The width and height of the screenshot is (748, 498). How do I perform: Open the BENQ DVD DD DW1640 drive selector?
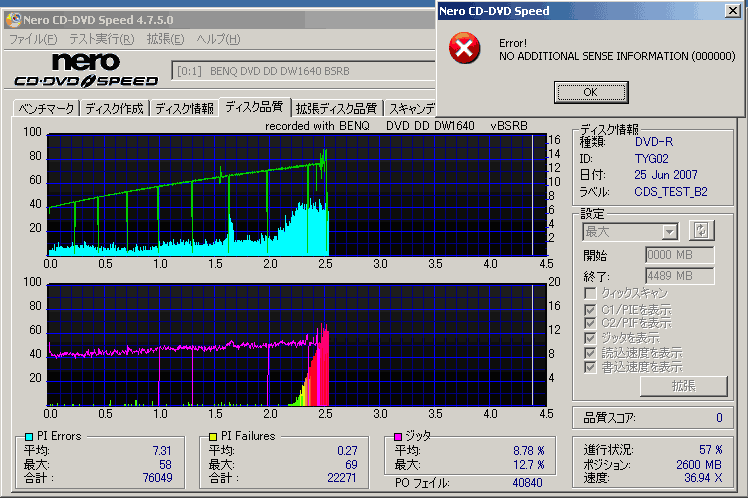303,71
